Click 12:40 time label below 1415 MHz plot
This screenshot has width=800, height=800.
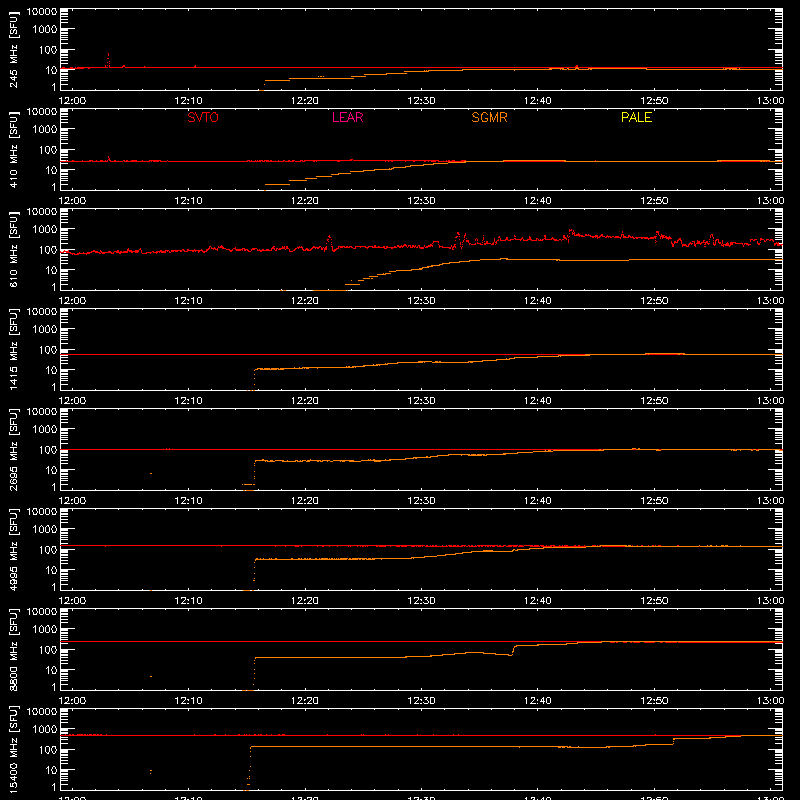[x=538, y=401]
